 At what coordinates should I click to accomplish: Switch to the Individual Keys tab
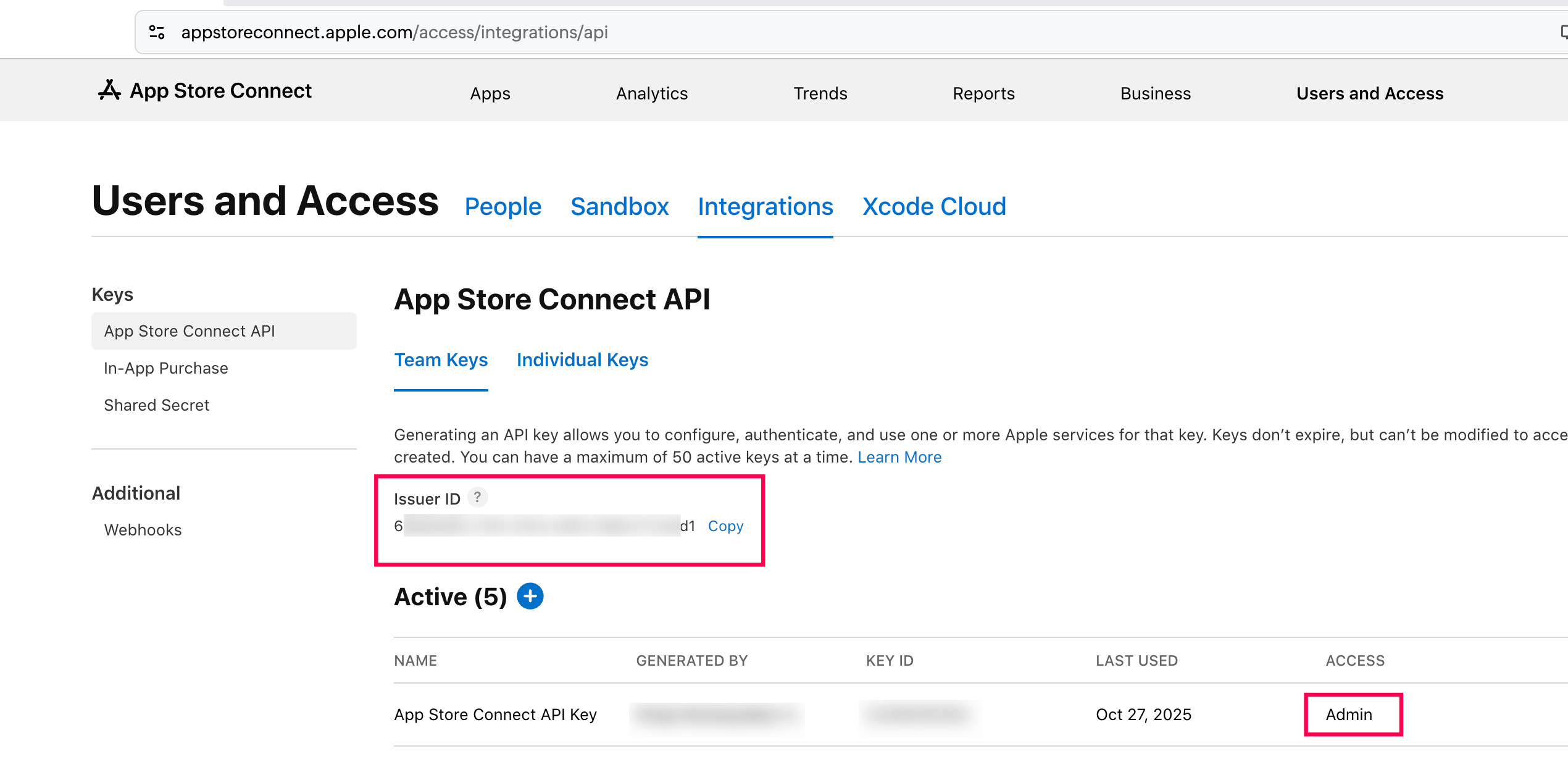point(582,360)
